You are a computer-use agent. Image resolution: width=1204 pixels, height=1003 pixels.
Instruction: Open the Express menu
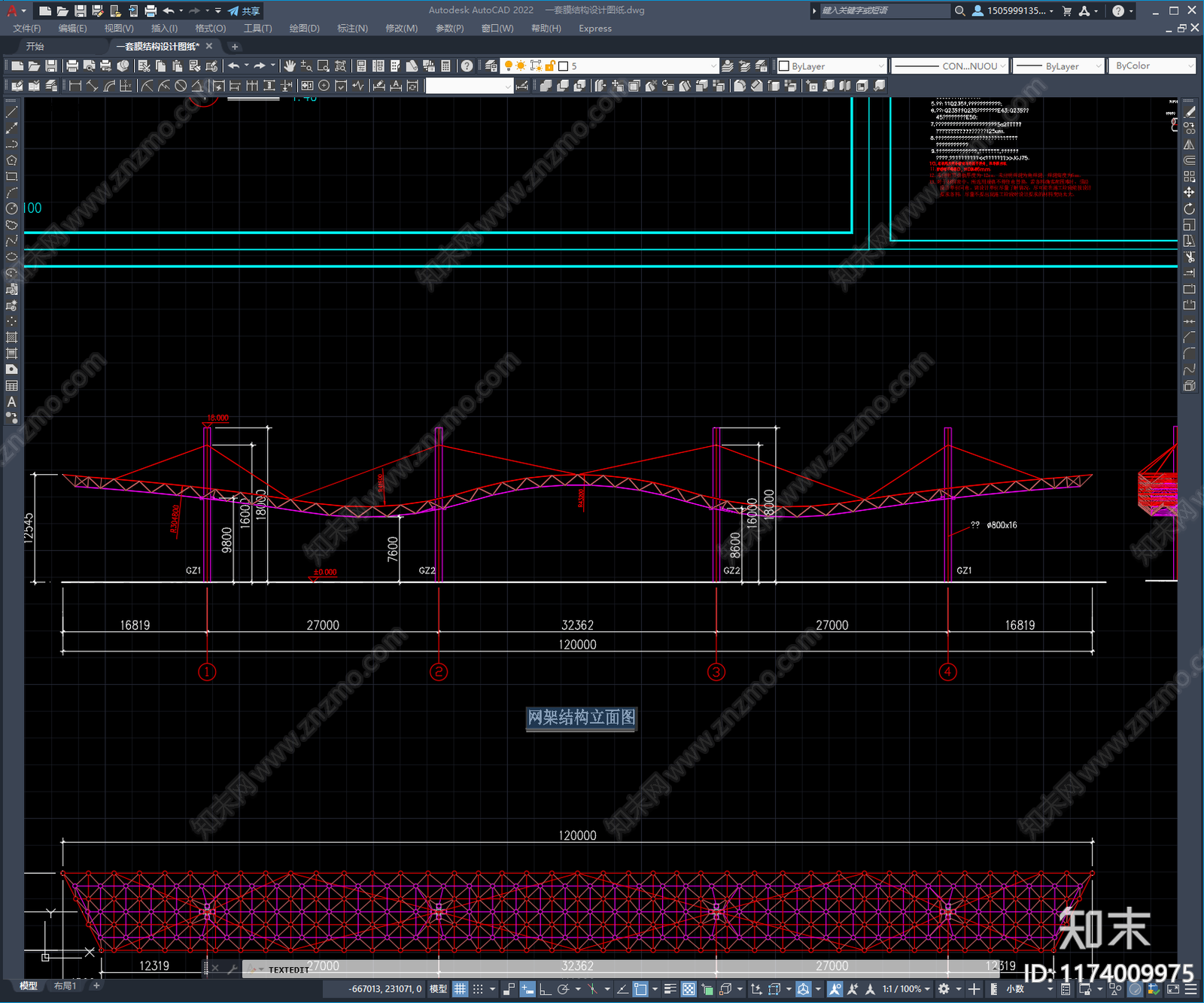coord(595,29)
